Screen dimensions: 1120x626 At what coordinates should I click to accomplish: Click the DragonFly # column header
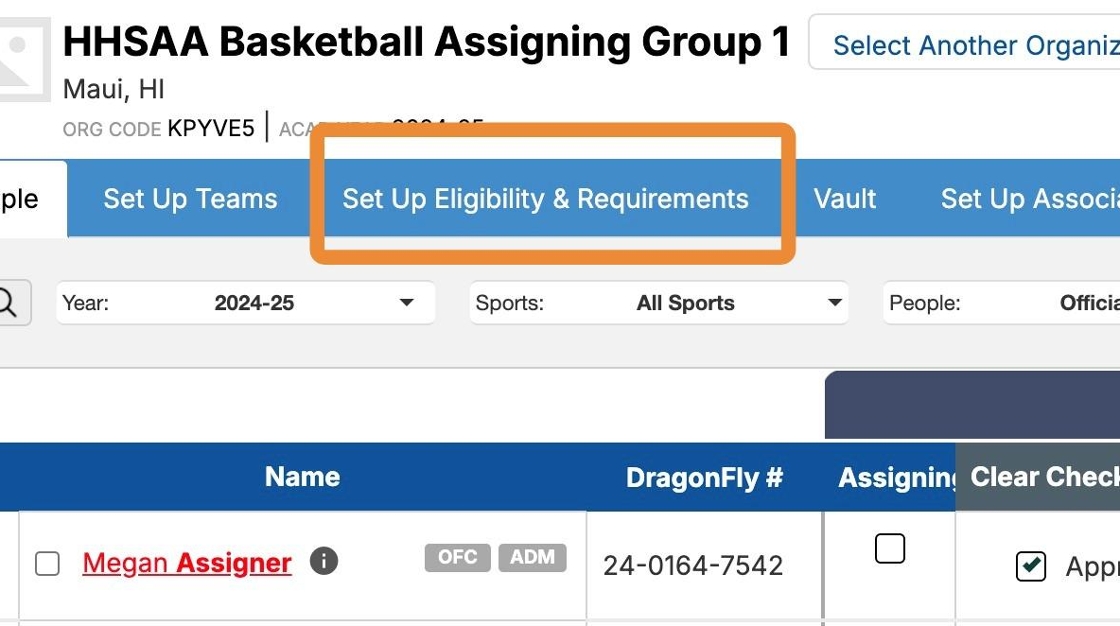pyautogui.click(x=704, y=478)
